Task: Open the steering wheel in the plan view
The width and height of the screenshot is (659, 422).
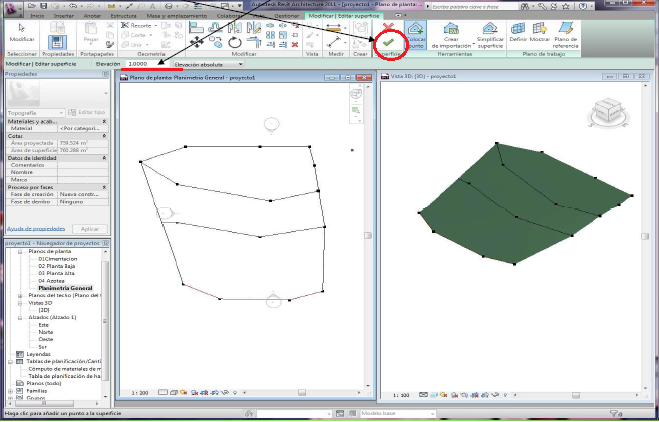Action: tap(356, 93)
